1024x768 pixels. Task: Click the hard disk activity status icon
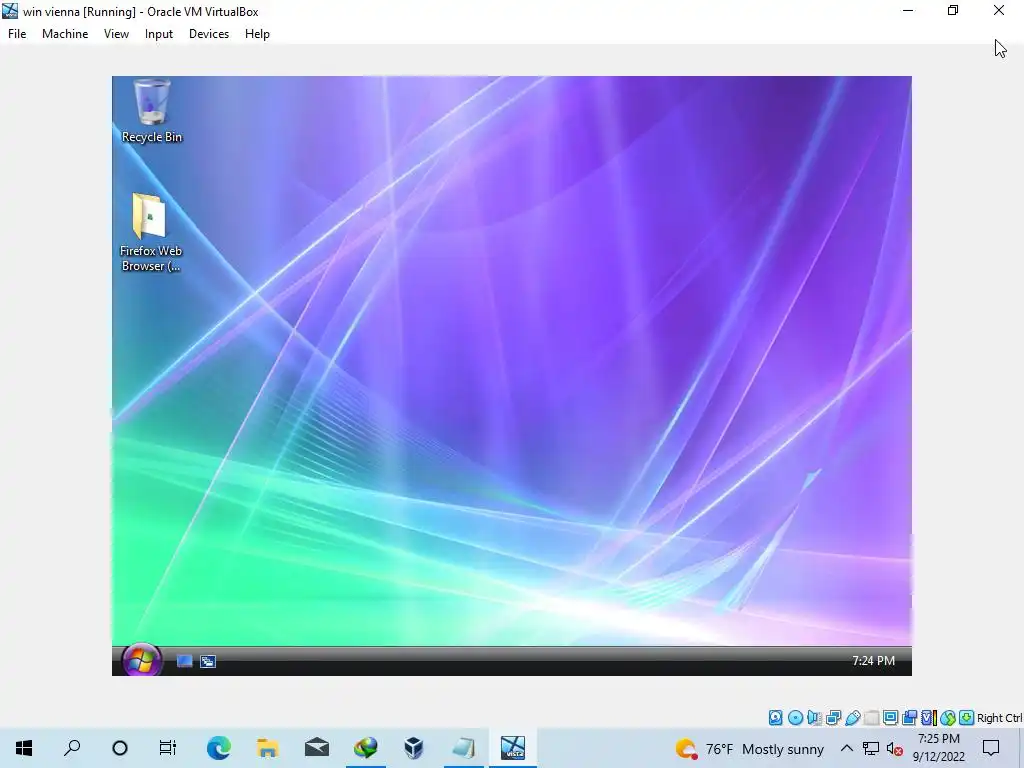[x=775, y=718]
